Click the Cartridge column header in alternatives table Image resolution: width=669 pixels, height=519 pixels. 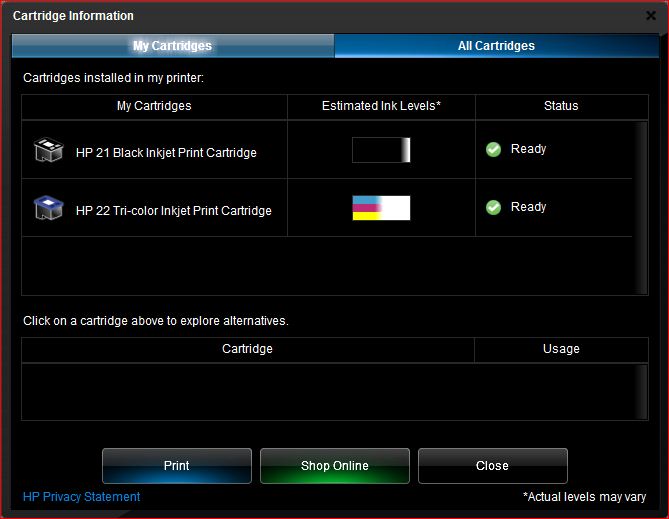pos(247,349)
